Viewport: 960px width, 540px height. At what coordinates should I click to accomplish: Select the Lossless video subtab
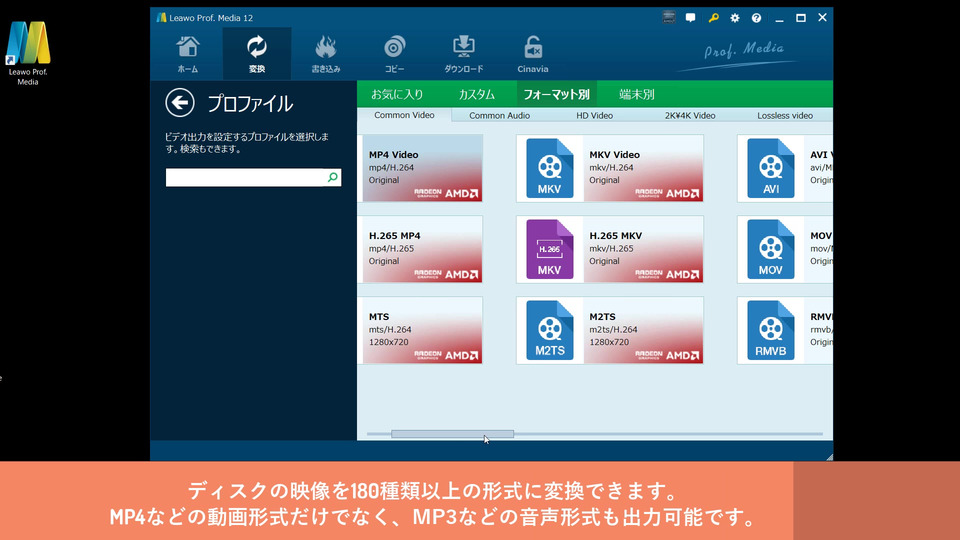pos(785,115)
